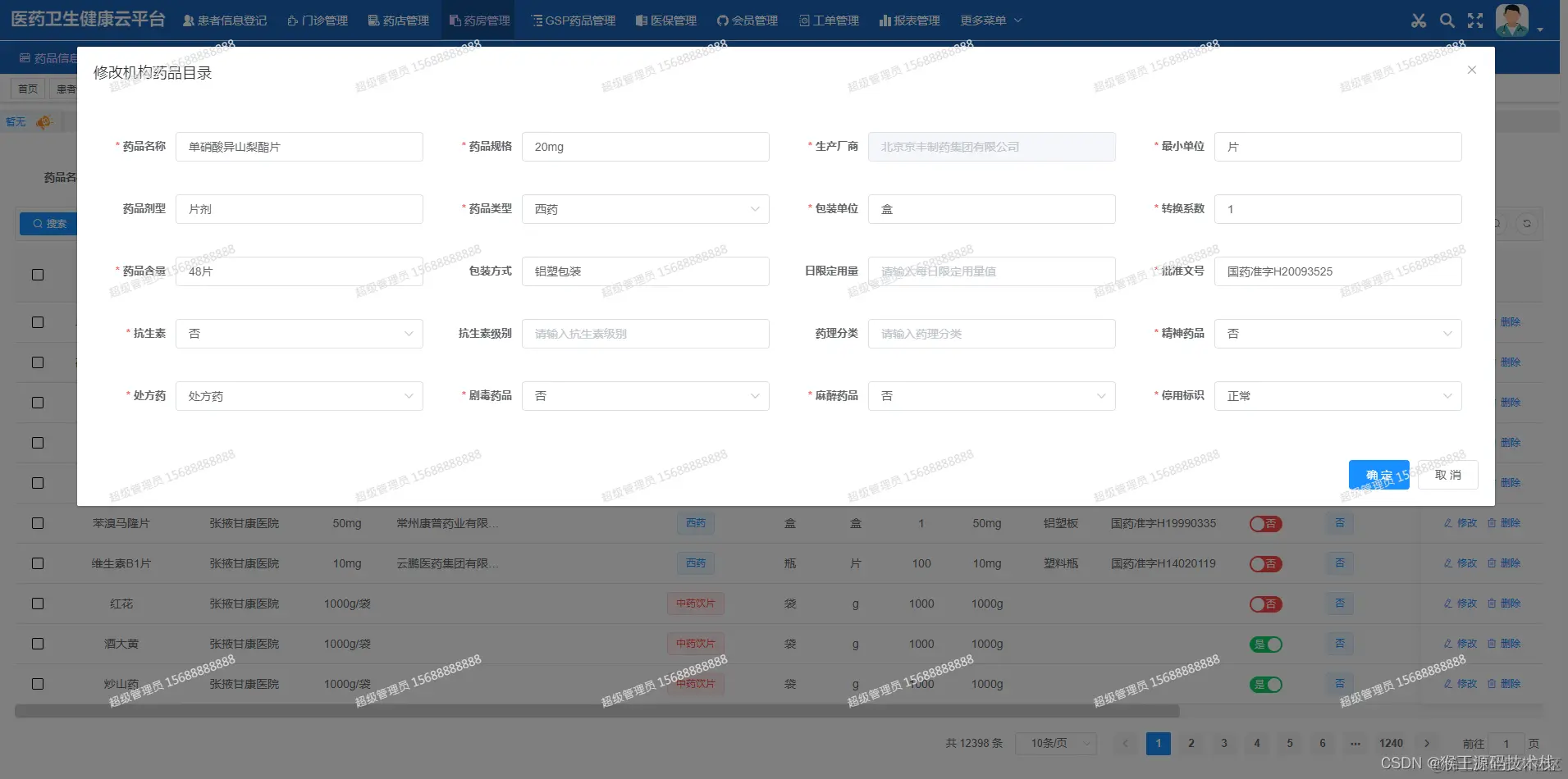
Task: Click 修改 edit icon for 酒大黄 row
Action: 1461,644
